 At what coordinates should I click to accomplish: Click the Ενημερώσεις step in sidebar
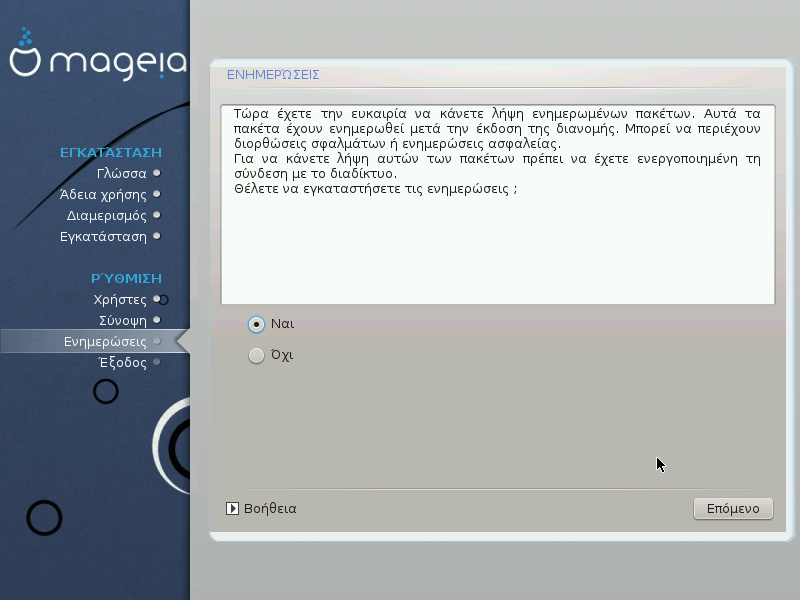[105, 341]
